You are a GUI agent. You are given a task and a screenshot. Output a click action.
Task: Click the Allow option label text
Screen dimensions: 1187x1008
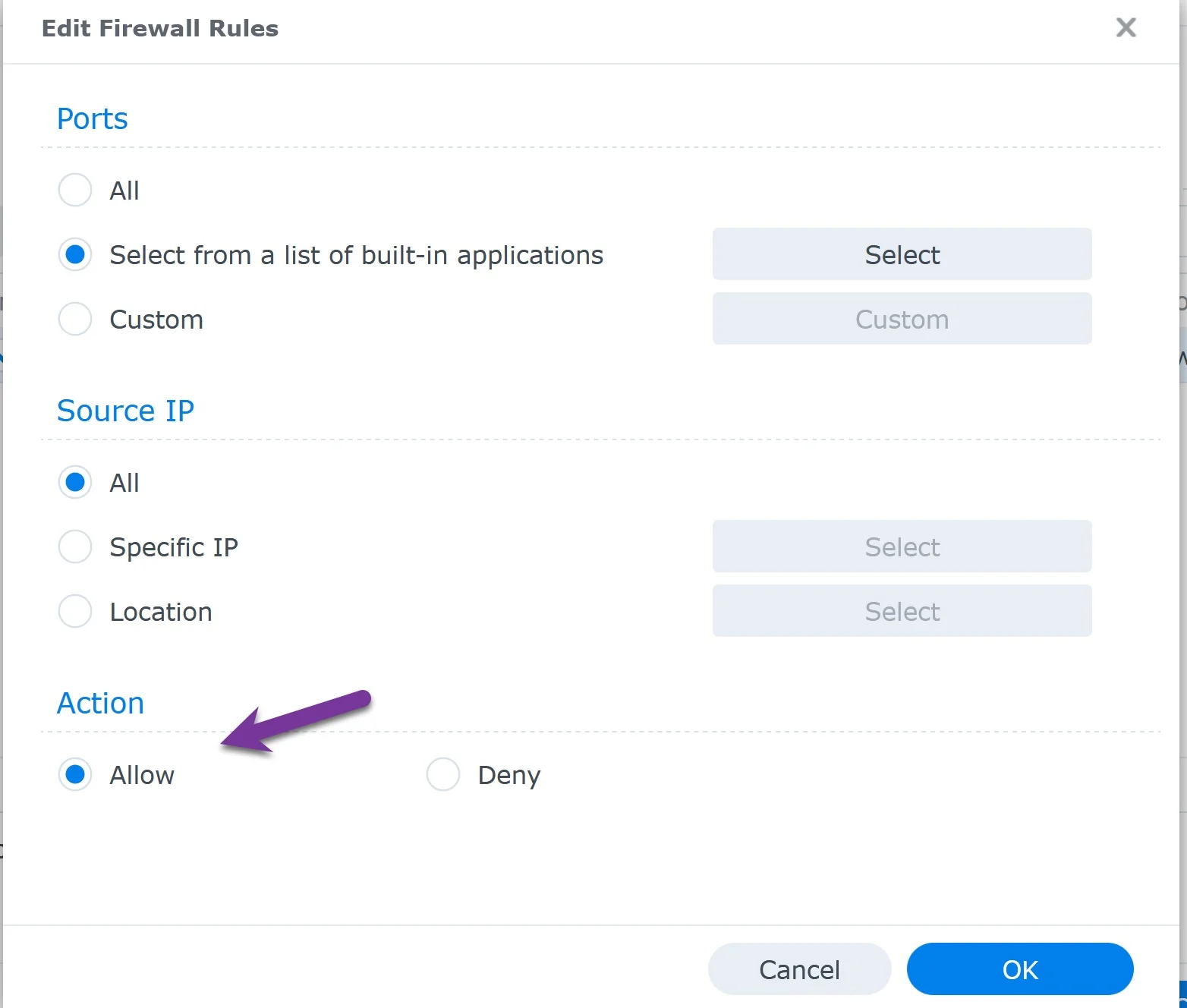[x=142, y=774]
